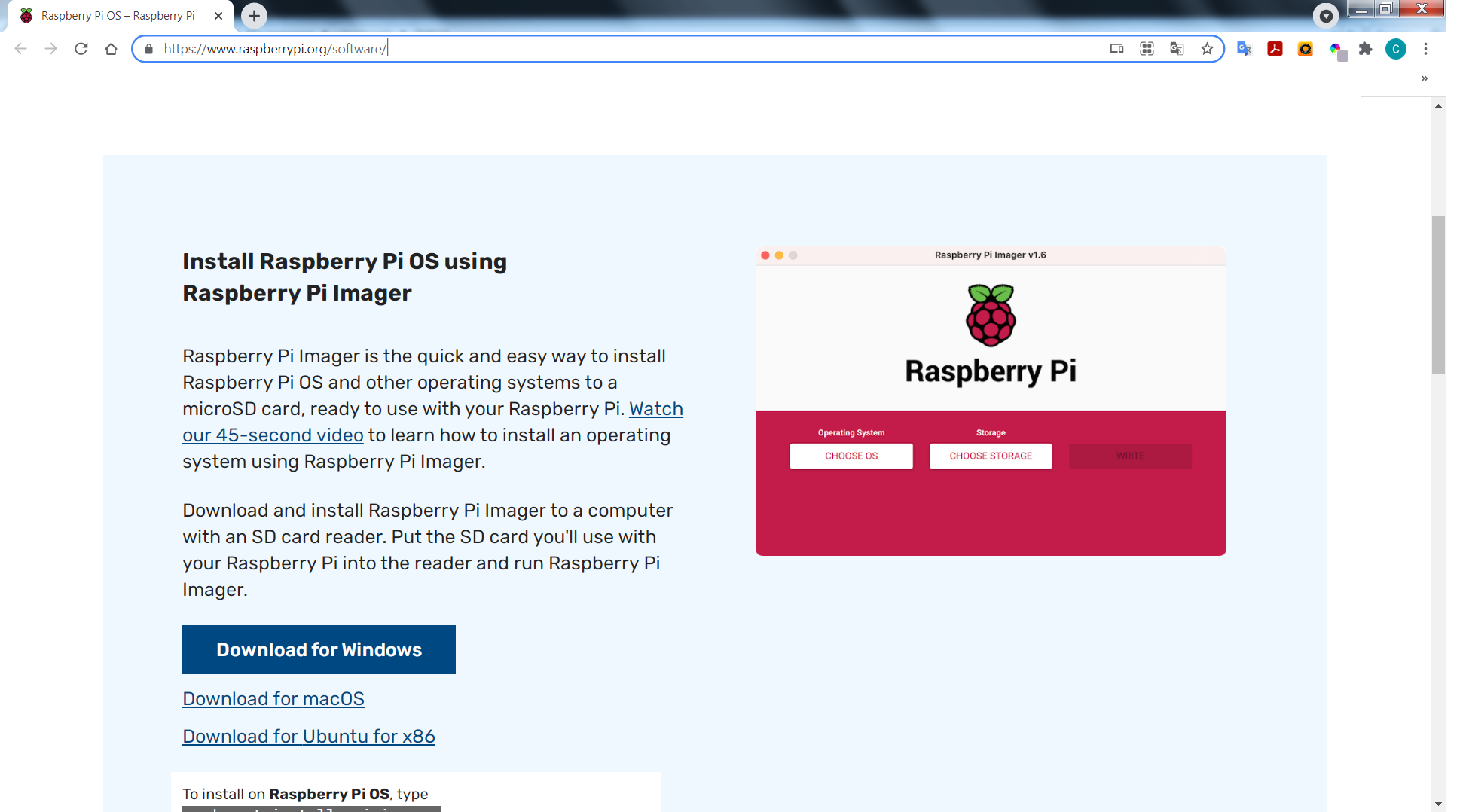Click the WRITE button in Imager image
Viewport: 1466px width, 812px height.
(1130, 456)
